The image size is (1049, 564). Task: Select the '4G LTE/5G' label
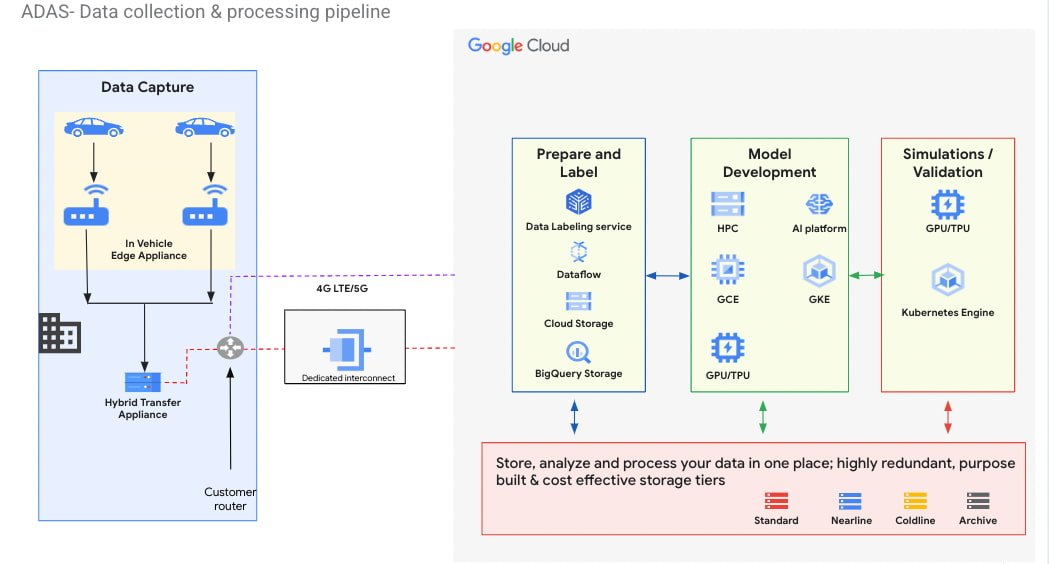(342, 288)
